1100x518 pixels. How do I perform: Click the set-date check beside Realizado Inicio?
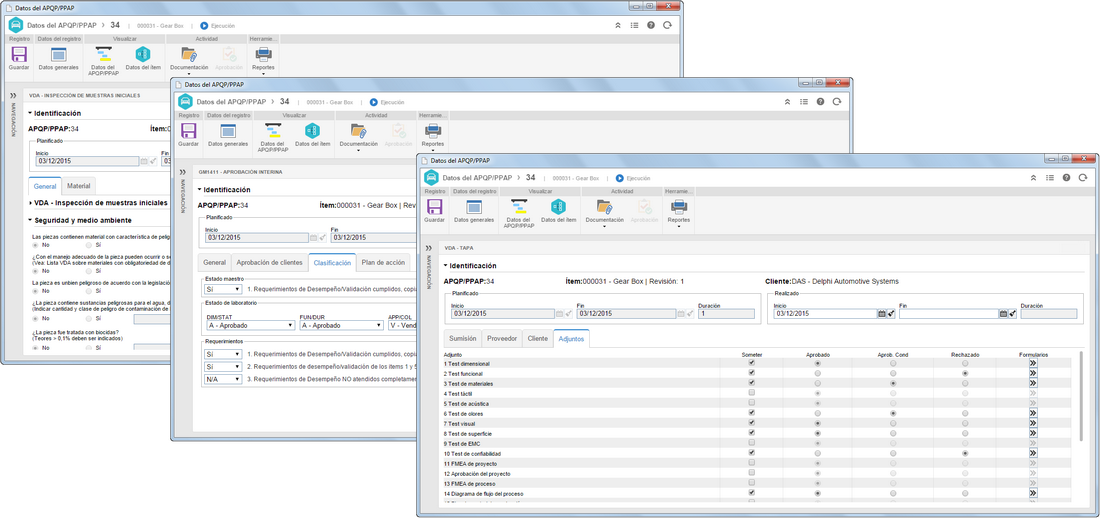tap(891, 314)
